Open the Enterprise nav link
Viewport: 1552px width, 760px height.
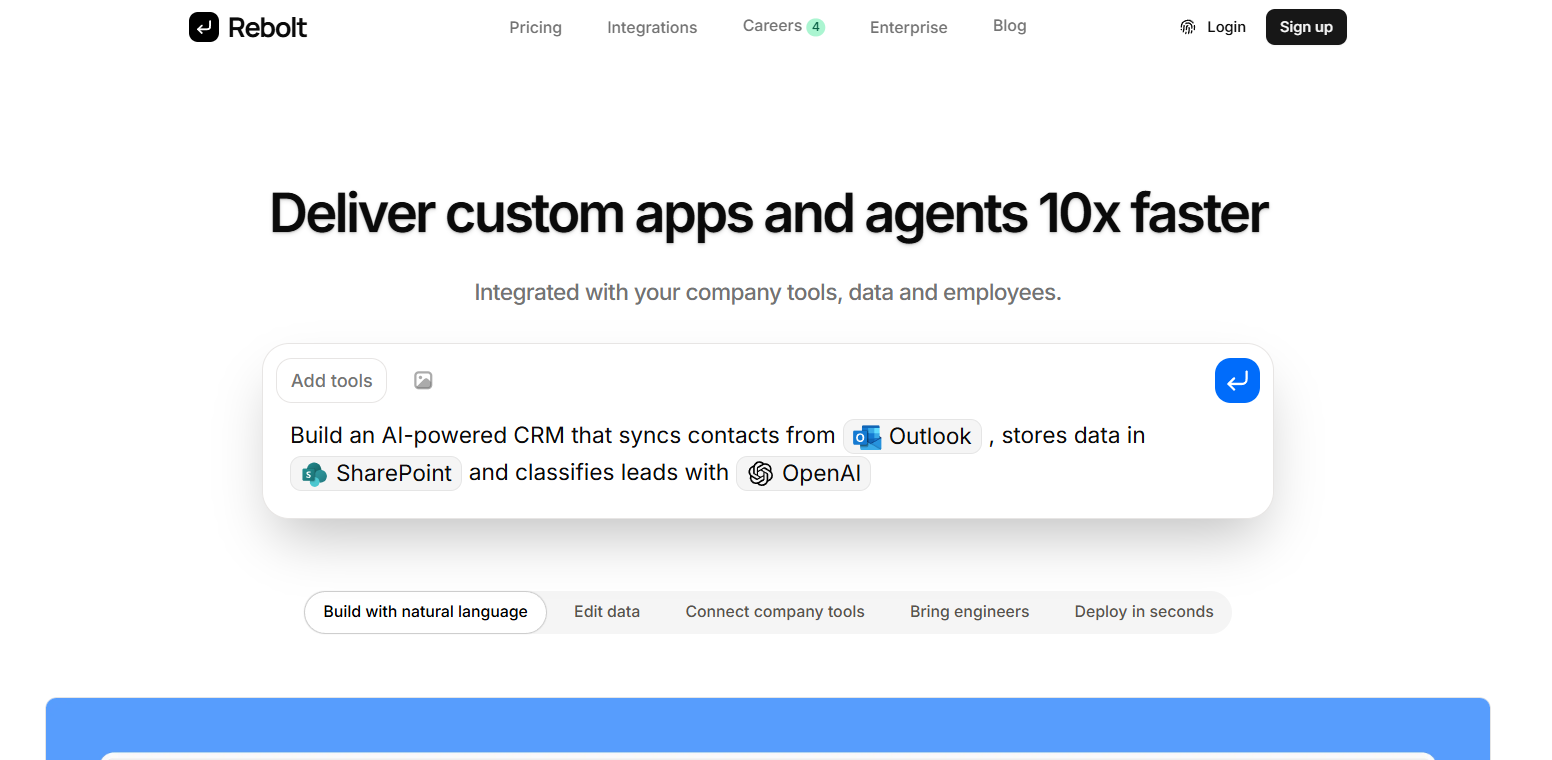(x=908, y=27)
